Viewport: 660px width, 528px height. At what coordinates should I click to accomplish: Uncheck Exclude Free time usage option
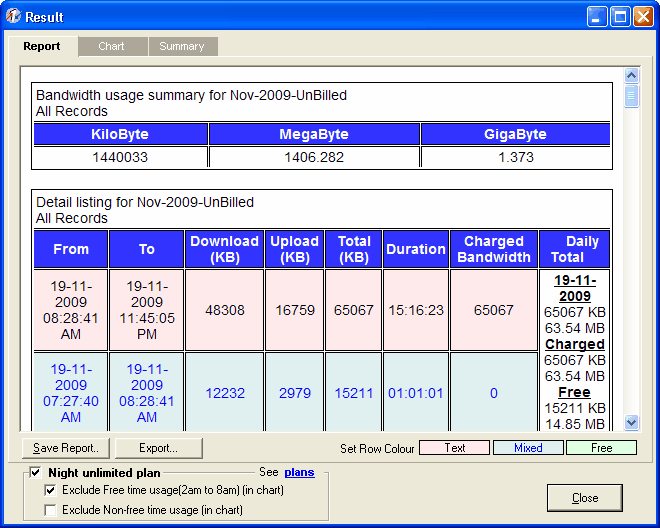click(50, 491)
